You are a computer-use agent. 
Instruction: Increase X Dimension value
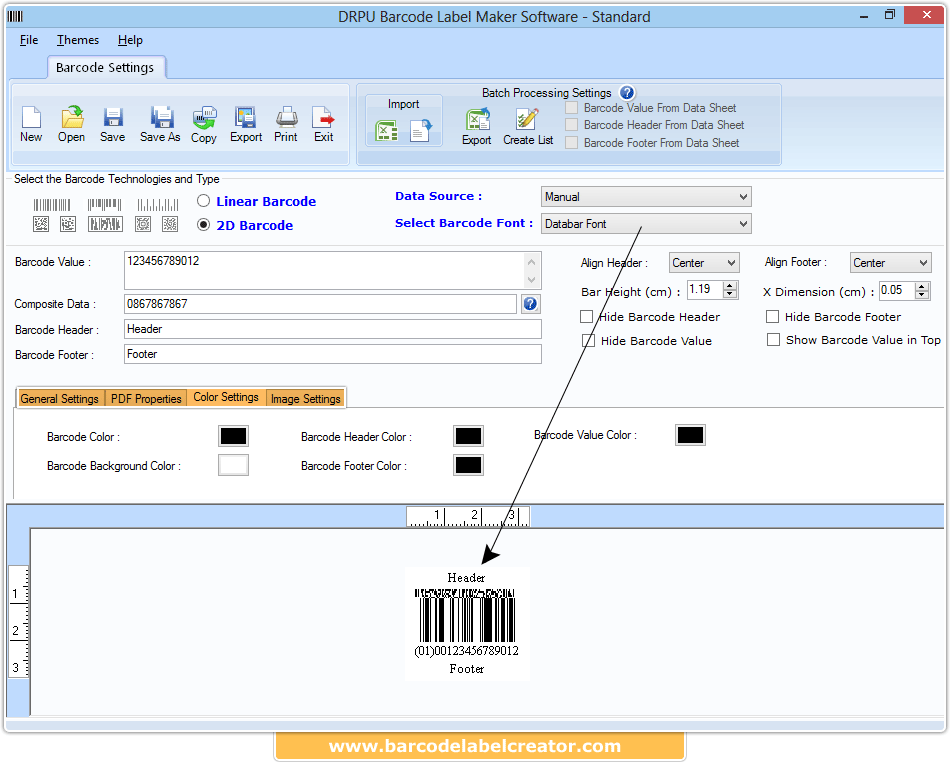(923, 286)
